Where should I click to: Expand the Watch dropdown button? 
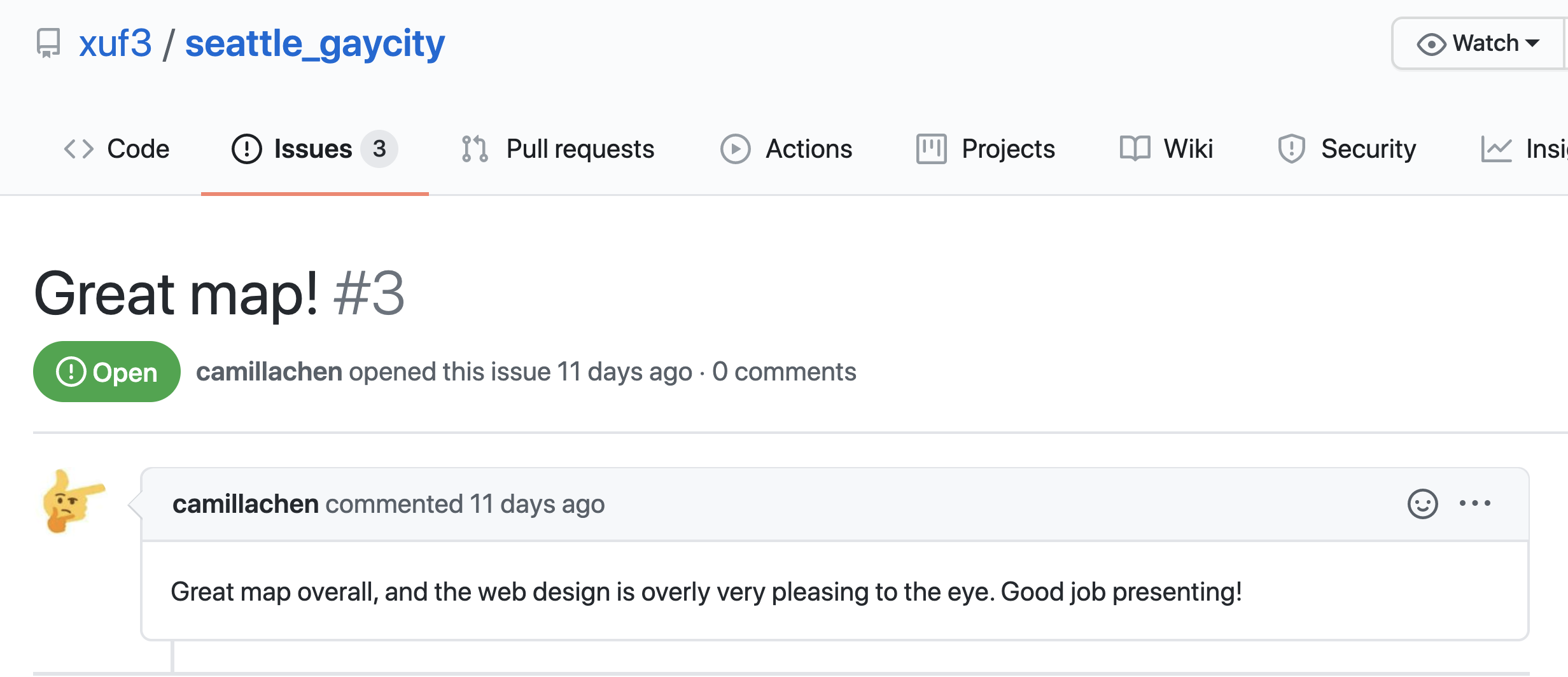[x=1478, y=43]
